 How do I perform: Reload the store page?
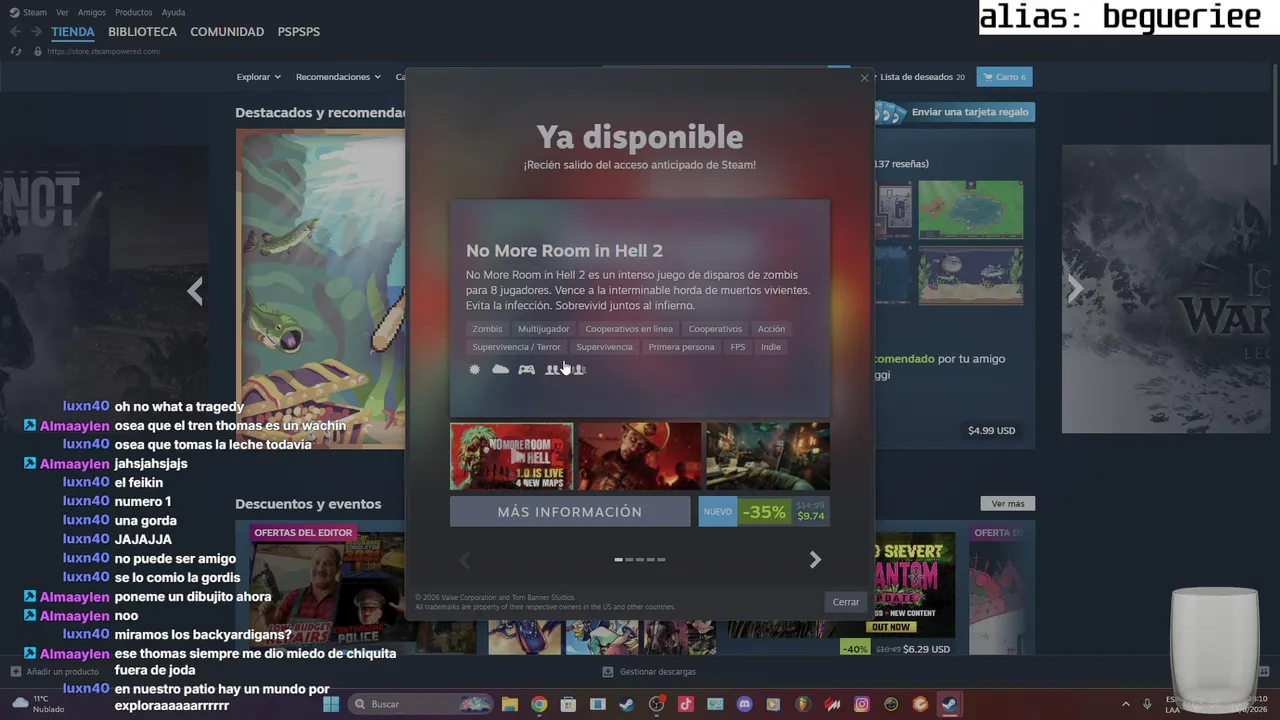[15, 51]
